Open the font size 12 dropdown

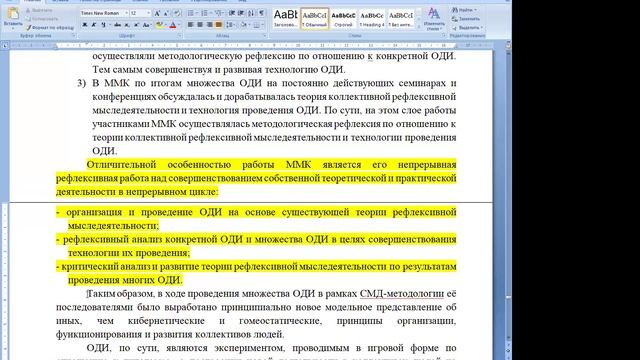pyautogui.click(x=148, y=13)
